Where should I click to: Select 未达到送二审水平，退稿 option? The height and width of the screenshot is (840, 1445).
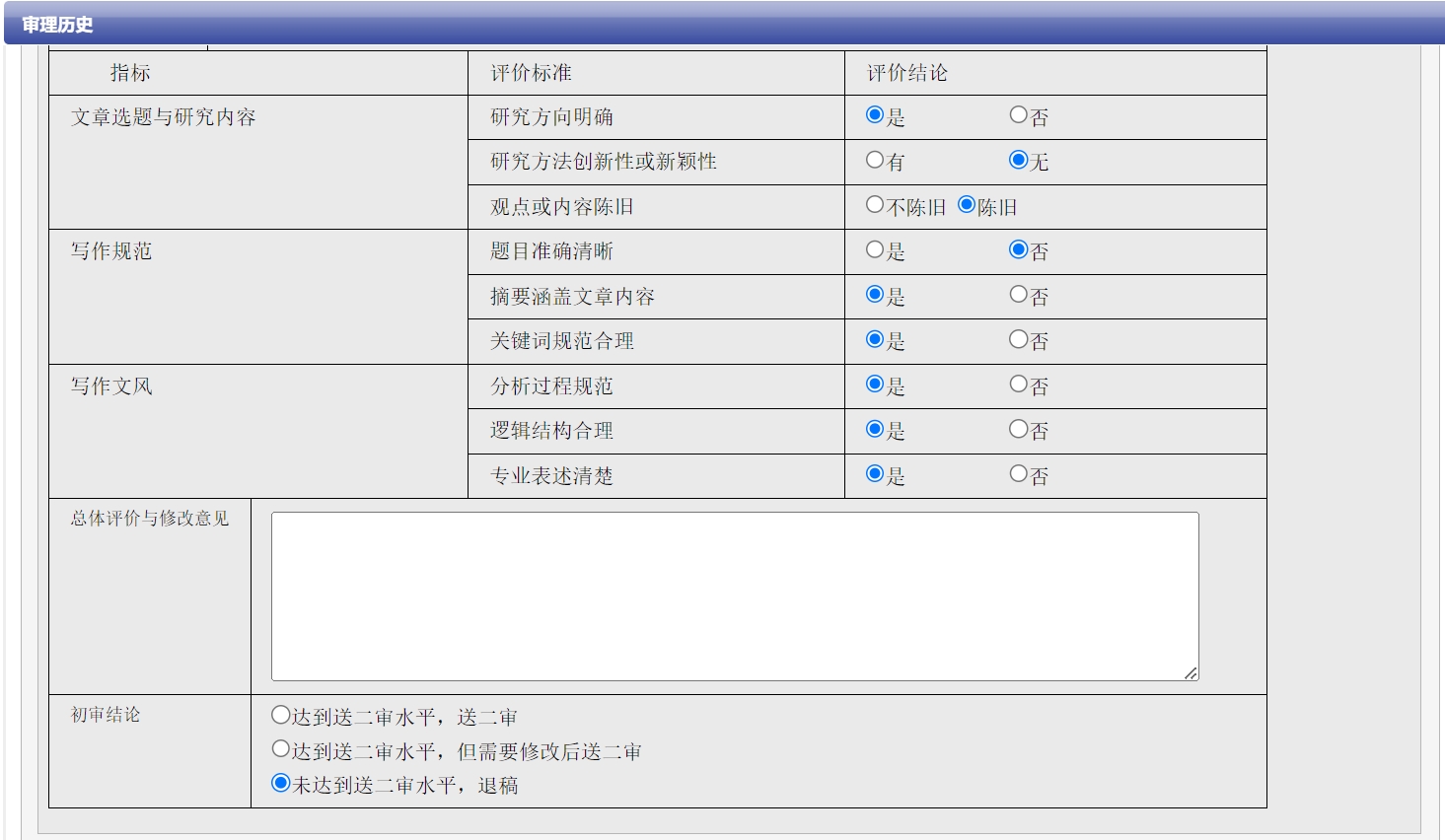pos(281,784)
